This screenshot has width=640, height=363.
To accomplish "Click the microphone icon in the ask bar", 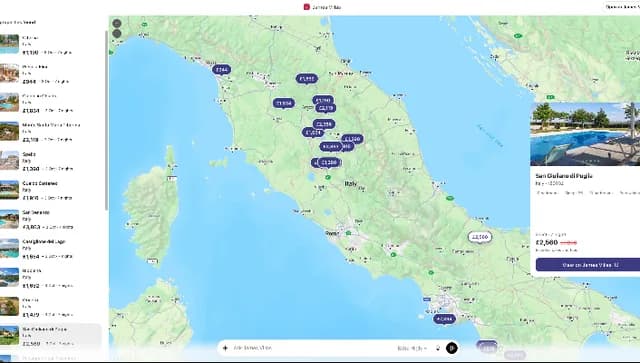I will [438, 348].
